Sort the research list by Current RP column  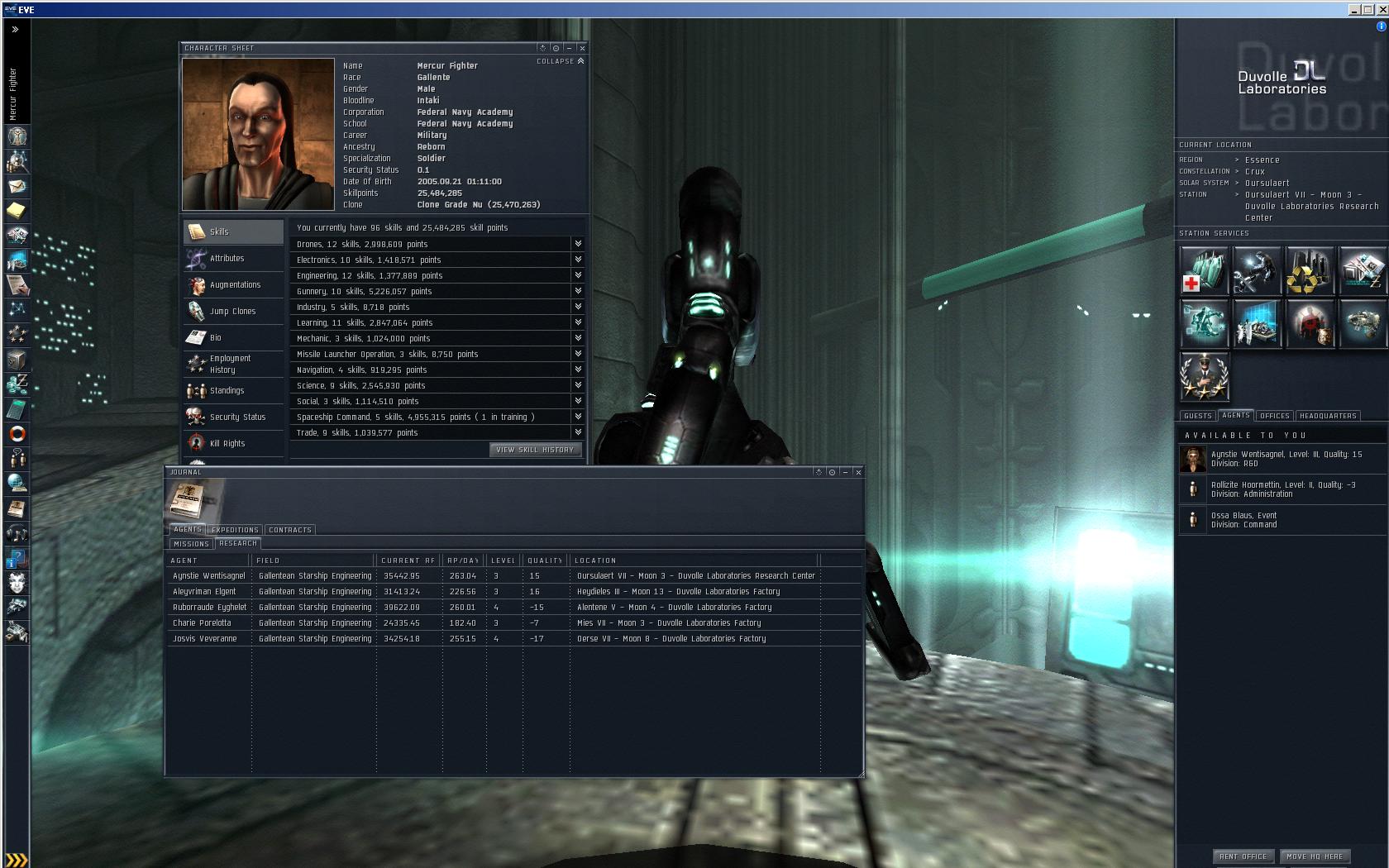408,560
